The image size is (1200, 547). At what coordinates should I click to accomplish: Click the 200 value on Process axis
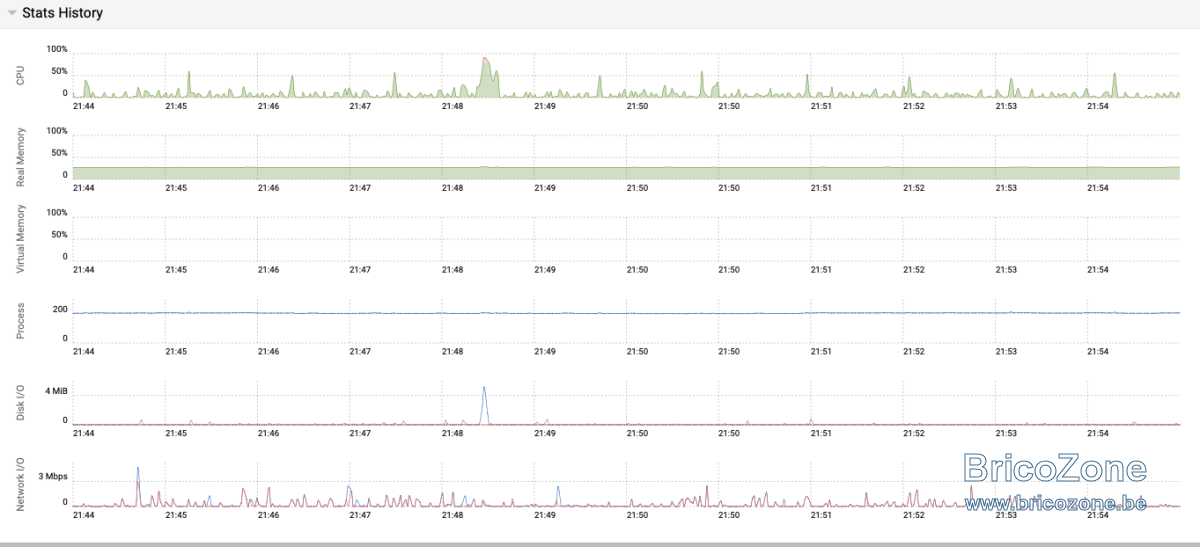(x=60, y=309)
